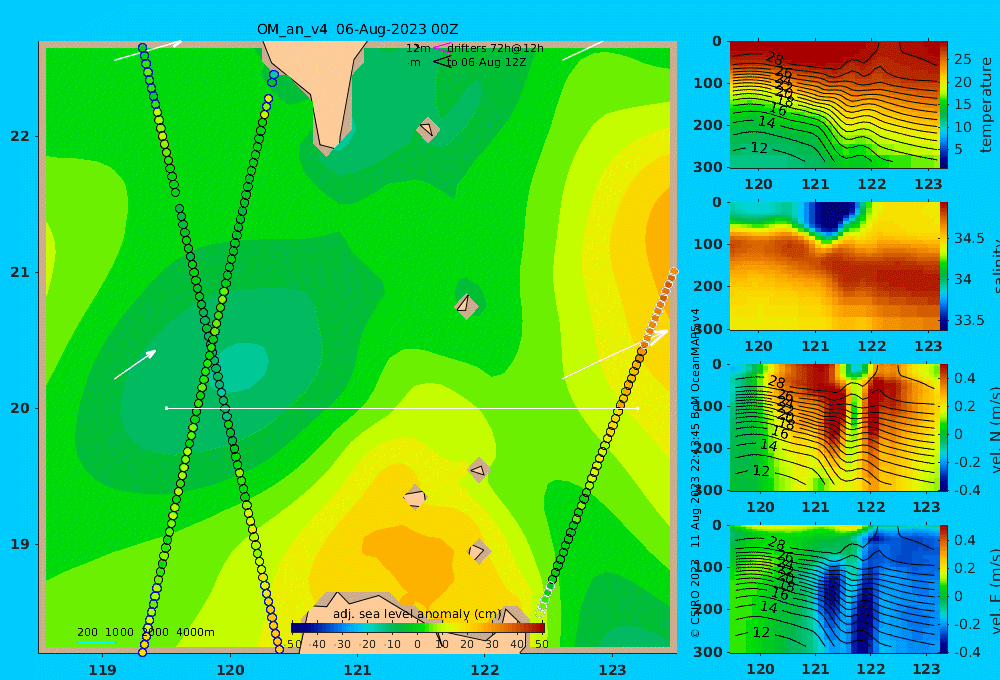Click the island marker near 19.5N 122E
This screenshot has height=680, width=1000.
[478, 470]
